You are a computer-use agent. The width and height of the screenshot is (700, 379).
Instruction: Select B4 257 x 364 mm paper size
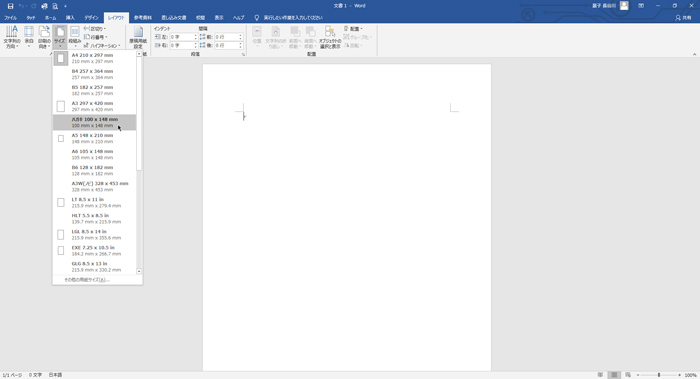click(94, 74)
